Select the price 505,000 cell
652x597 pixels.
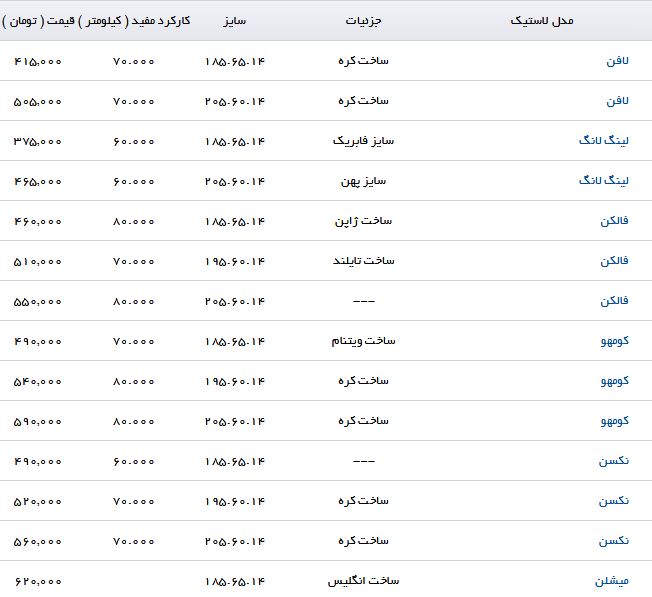(x=37, y=101)
